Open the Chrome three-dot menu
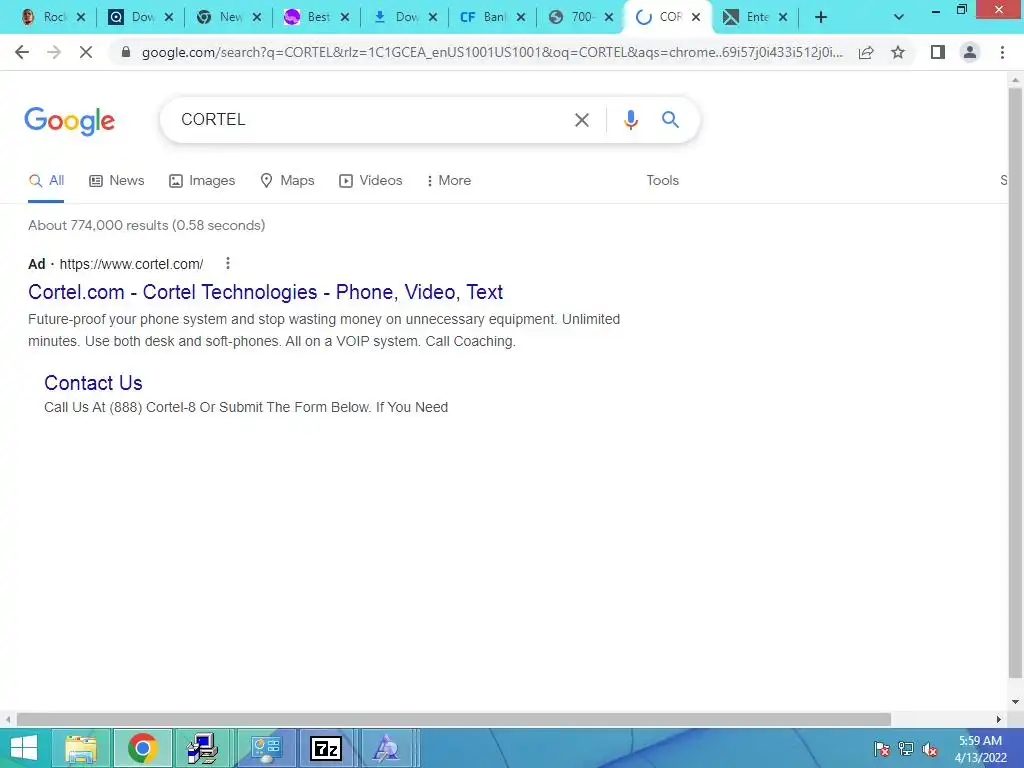 [1002, 52]
